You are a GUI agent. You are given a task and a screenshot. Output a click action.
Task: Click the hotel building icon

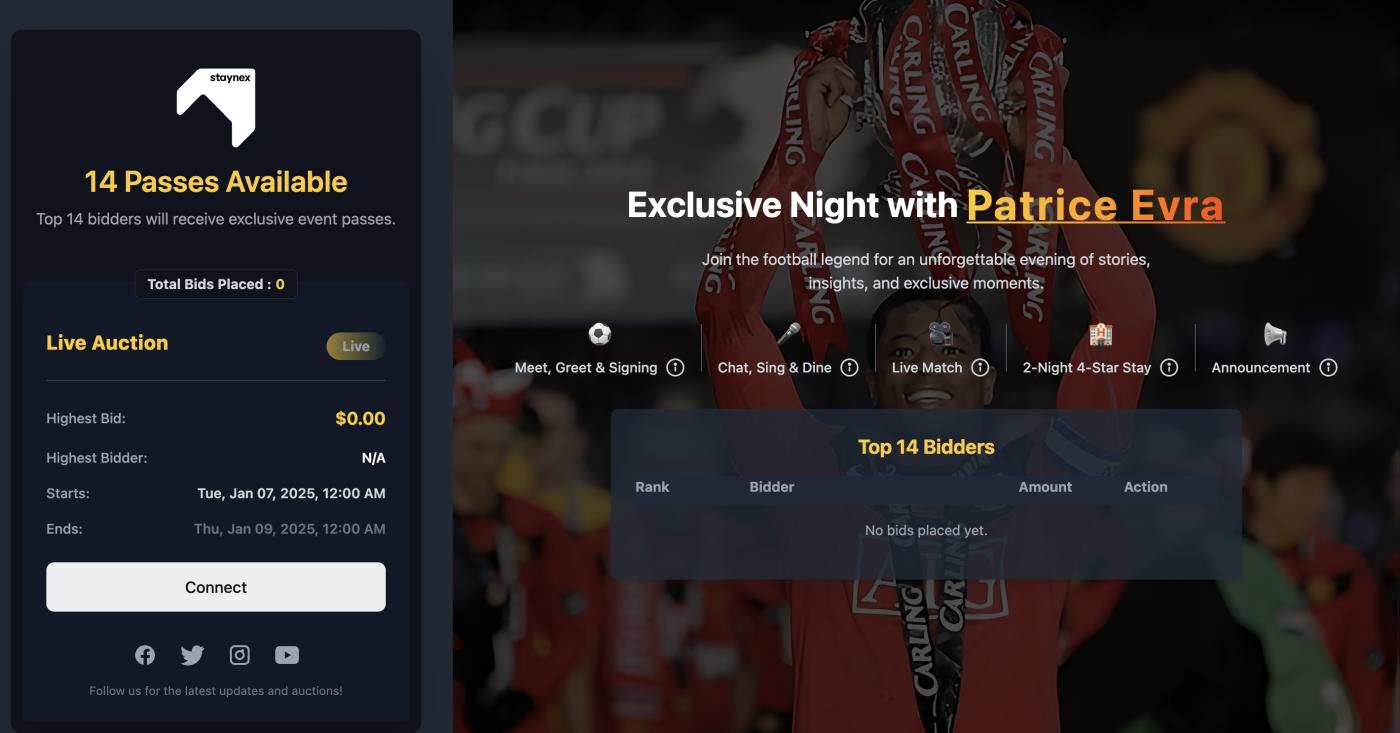pyautogui.click(x=1100, y=334)
